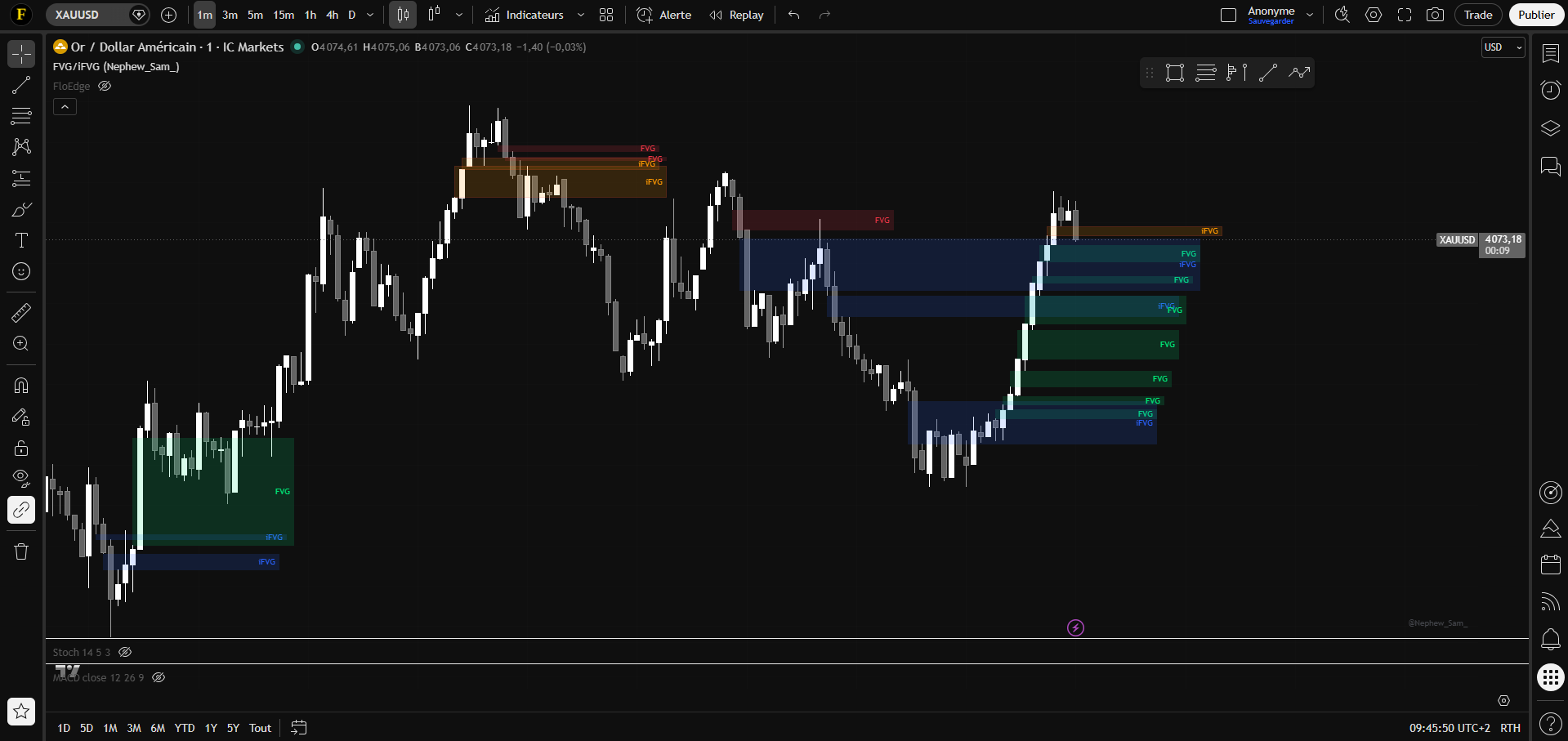Select the fixed range volume profile tool
This screenshot has width=1568, height=741.
1237,73
